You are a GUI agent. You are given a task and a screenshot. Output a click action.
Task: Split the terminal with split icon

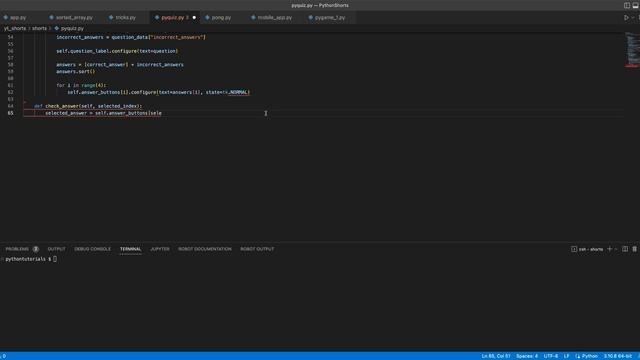pyautogui.click(x=625, y=249)
